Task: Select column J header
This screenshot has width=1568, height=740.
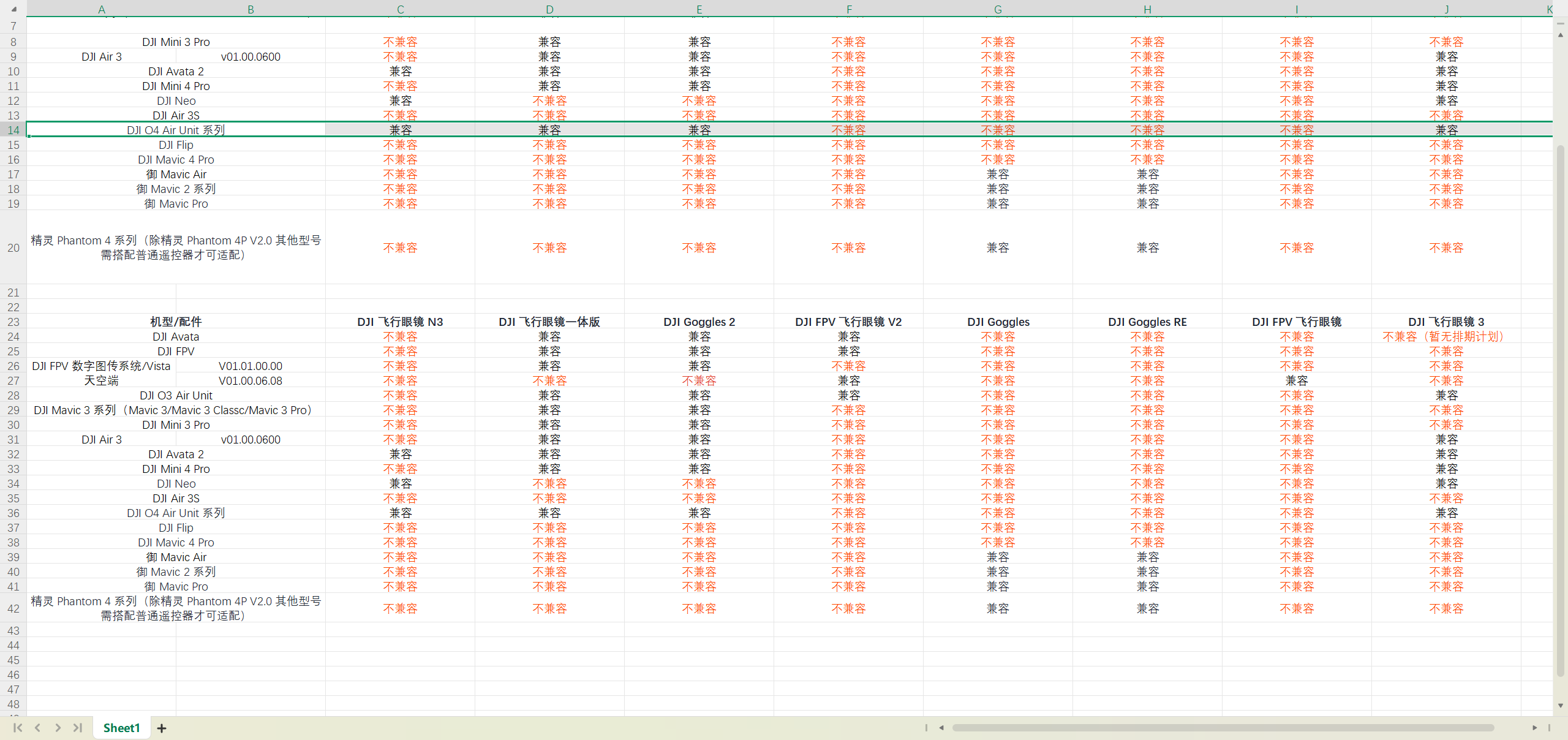Action: 1446,9
